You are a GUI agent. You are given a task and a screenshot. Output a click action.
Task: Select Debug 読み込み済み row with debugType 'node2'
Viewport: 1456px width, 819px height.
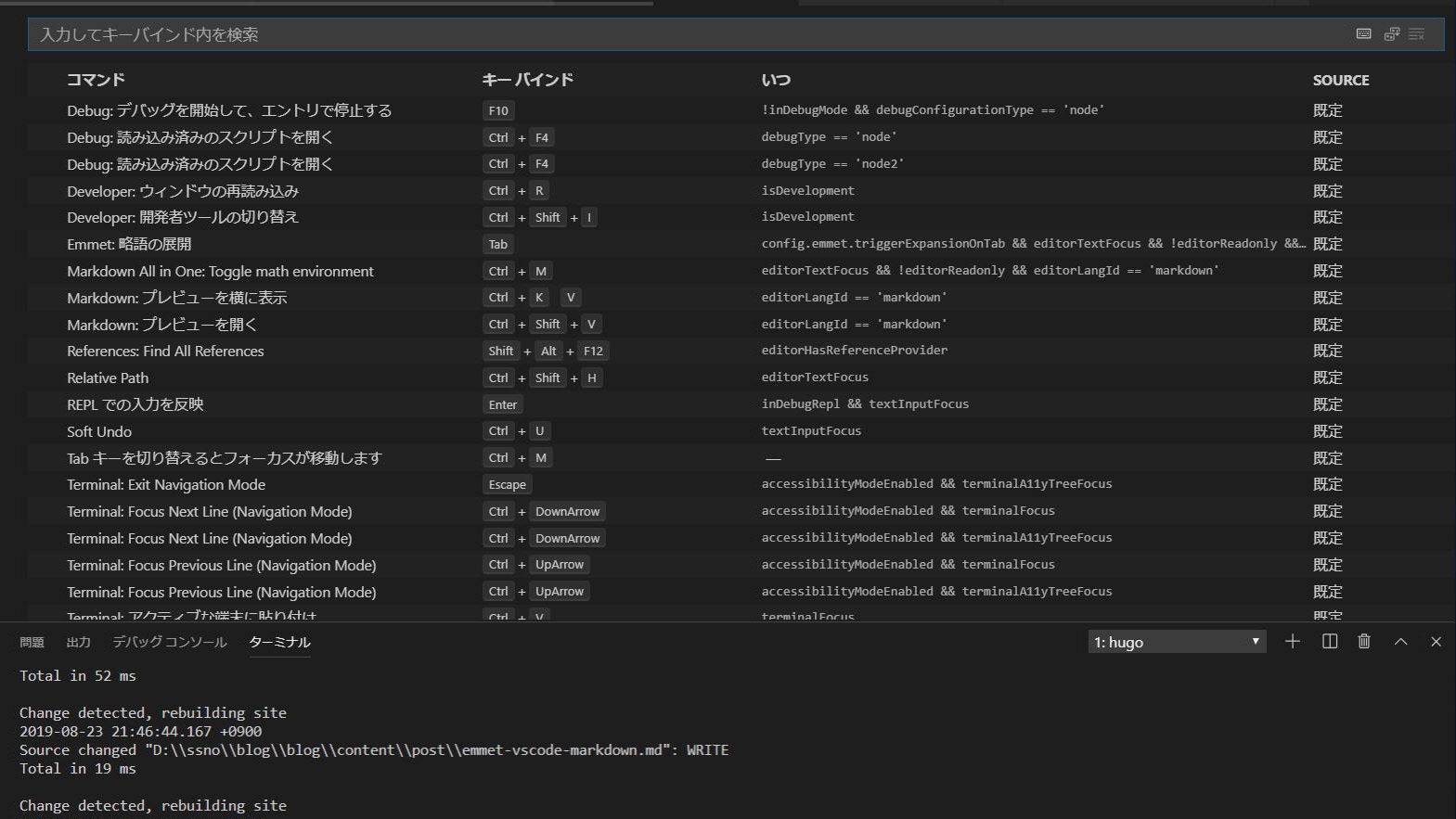(741, 164)
